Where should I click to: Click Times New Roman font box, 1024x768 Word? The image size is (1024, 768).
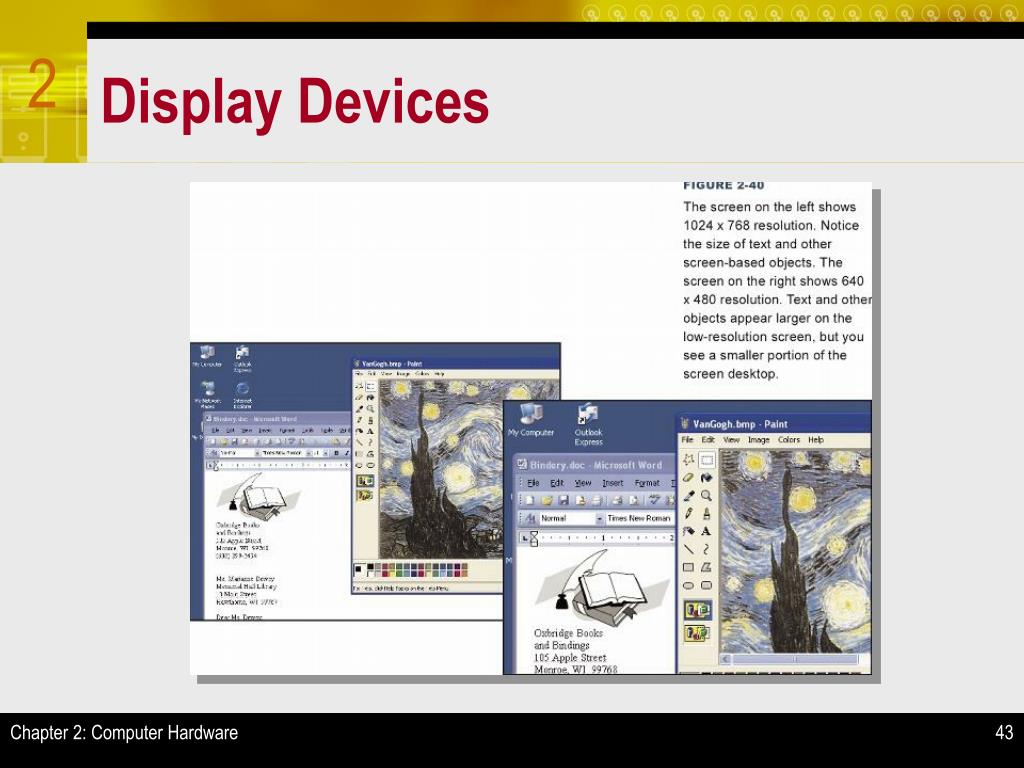[x=282, y=453]
